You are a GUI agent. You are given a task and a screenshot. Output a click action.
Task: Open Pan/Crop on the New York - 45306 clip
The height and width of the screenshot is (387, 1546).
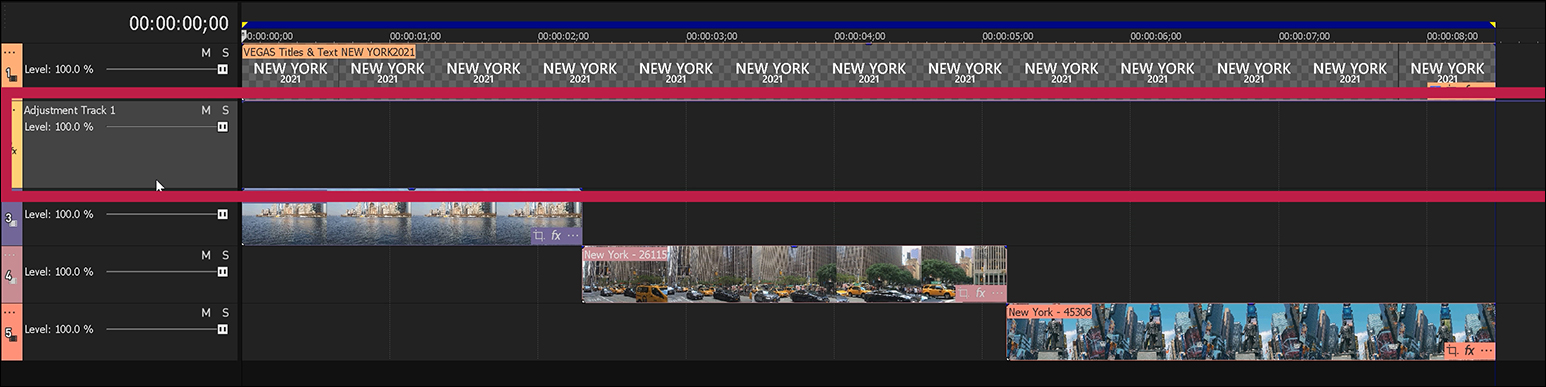pyautogui.click(x=1452, y=351)
